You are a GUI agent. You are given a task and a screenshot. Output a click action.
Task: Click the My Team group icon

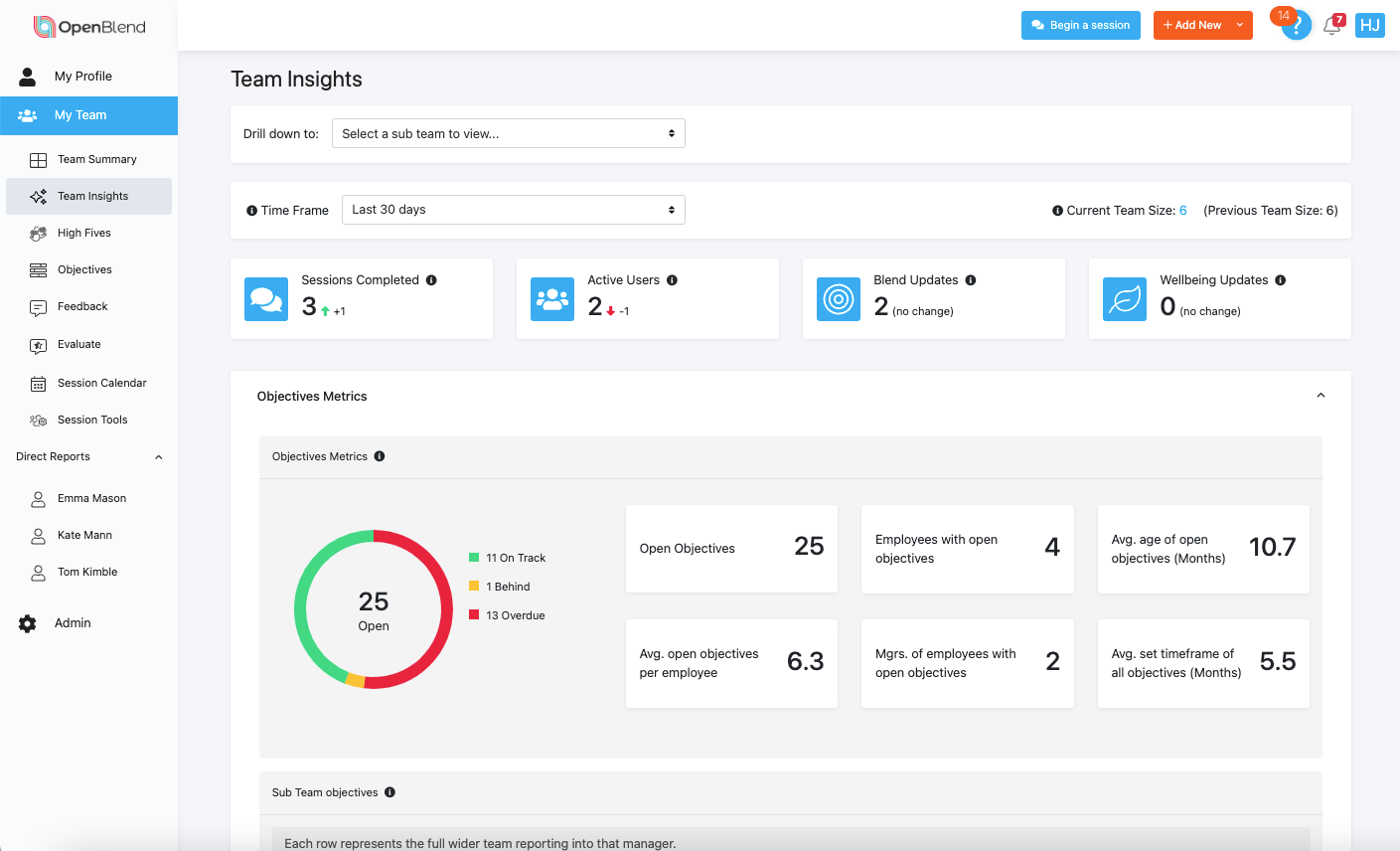point(28,115)
